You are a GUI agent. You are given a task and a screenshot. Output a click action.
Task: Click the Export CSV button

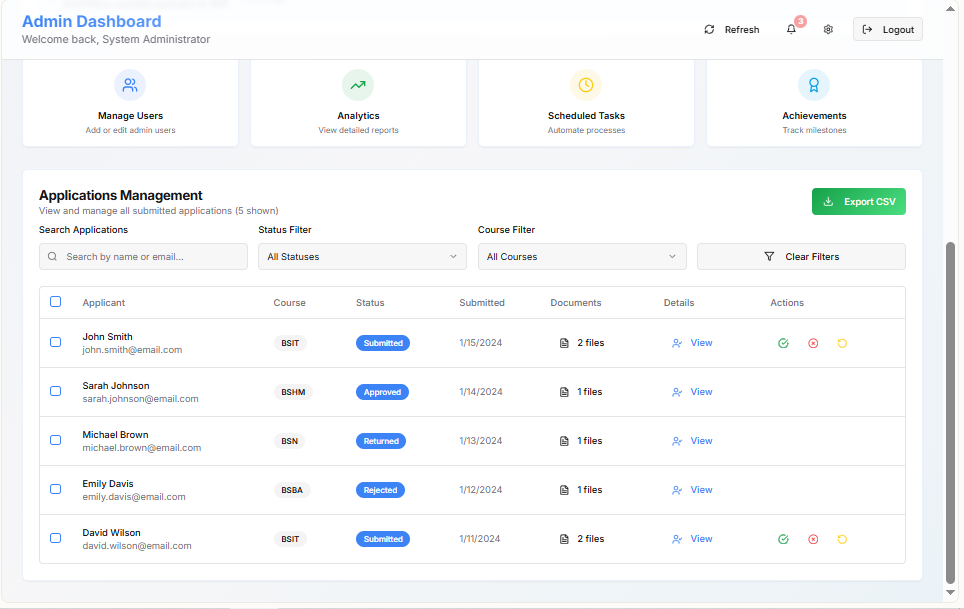[859, 202]
